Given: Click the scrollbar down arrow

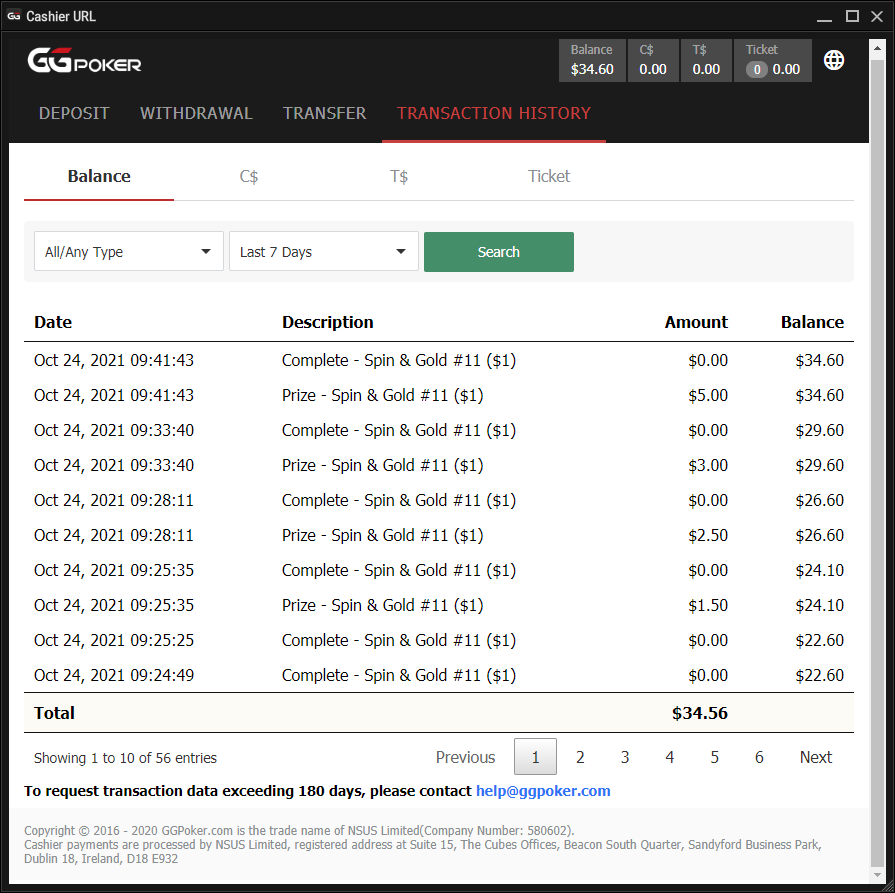Looking at the screenshot, I should tap(877, 875).
